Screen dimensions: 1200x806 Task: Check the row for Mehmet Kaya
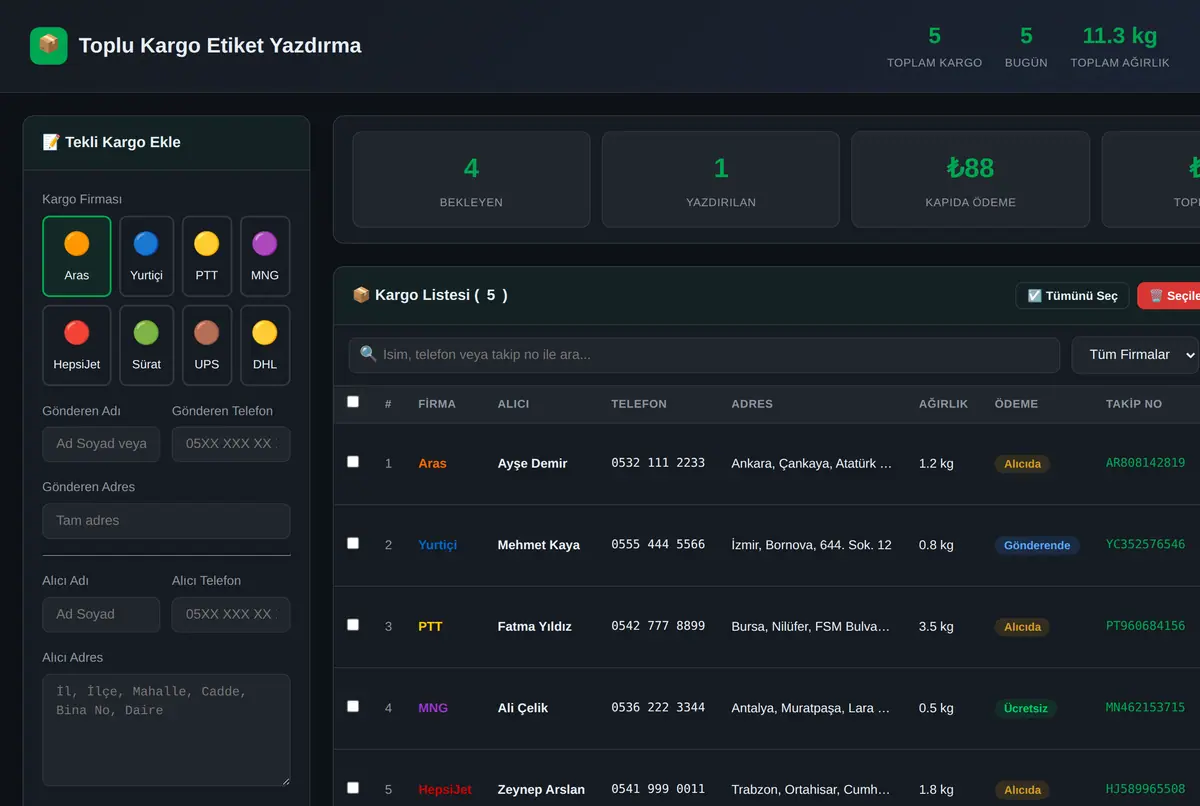pyautogui.click(x=352, y=543)
